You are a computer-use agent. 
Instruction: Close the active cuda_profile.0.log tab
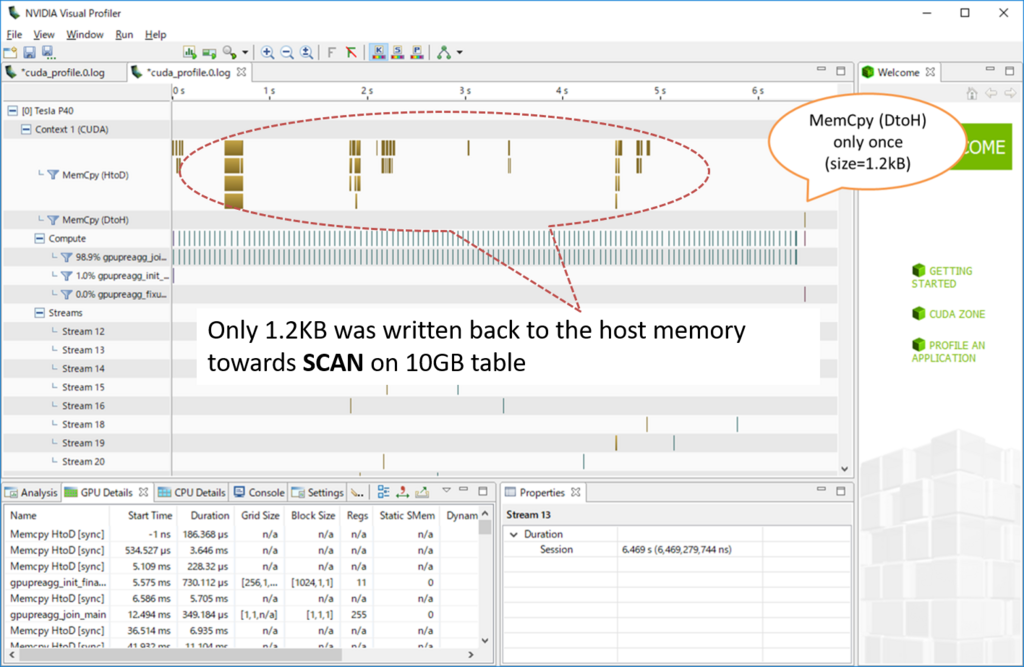(x=242, y=72)
